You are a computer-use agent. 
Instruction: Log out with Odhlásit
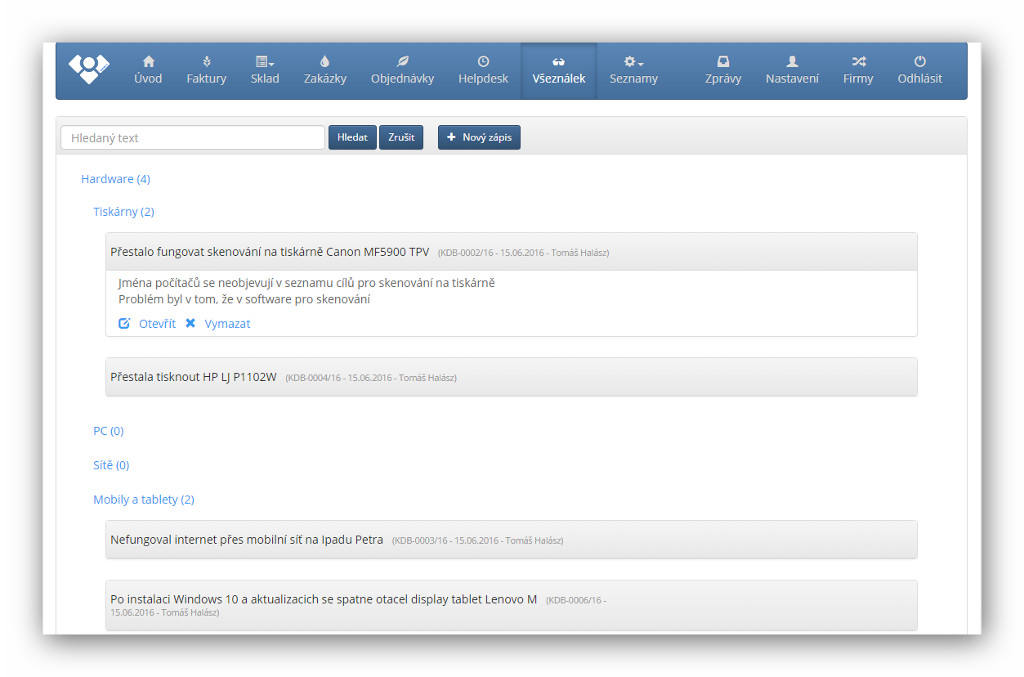click(919, 70)
